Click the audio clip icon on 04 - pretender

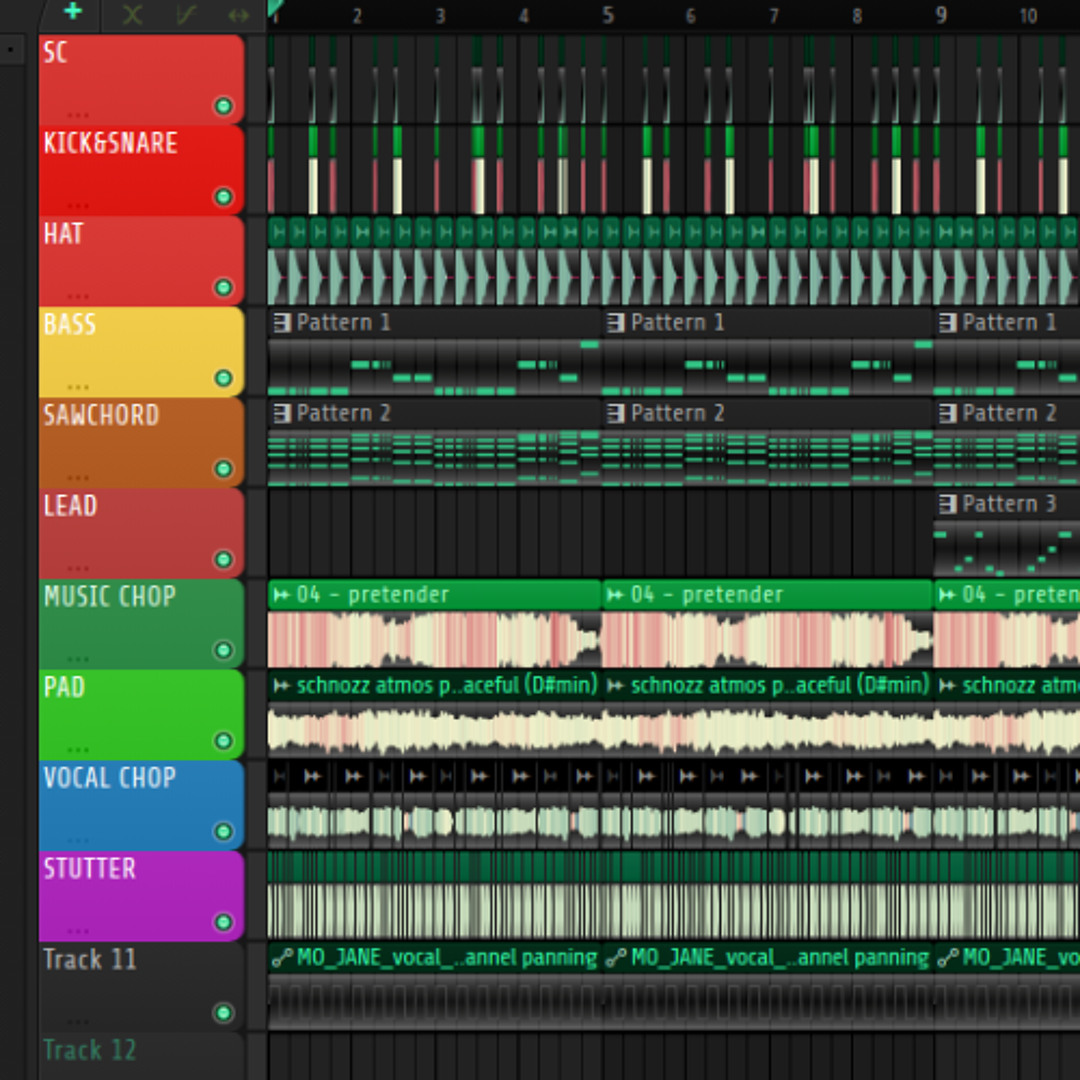(x=281, y=594)
